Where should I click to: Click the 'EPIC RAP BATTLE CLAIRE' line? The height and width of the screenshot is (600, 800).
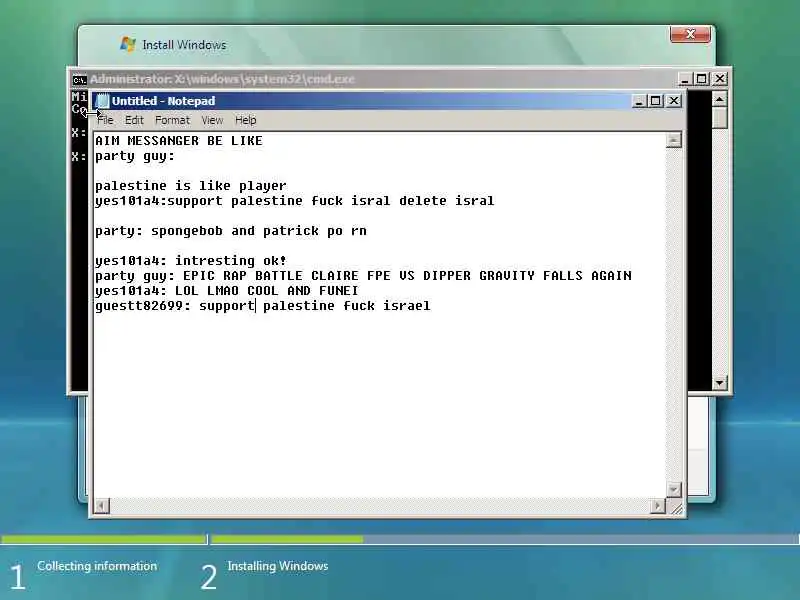363,276
